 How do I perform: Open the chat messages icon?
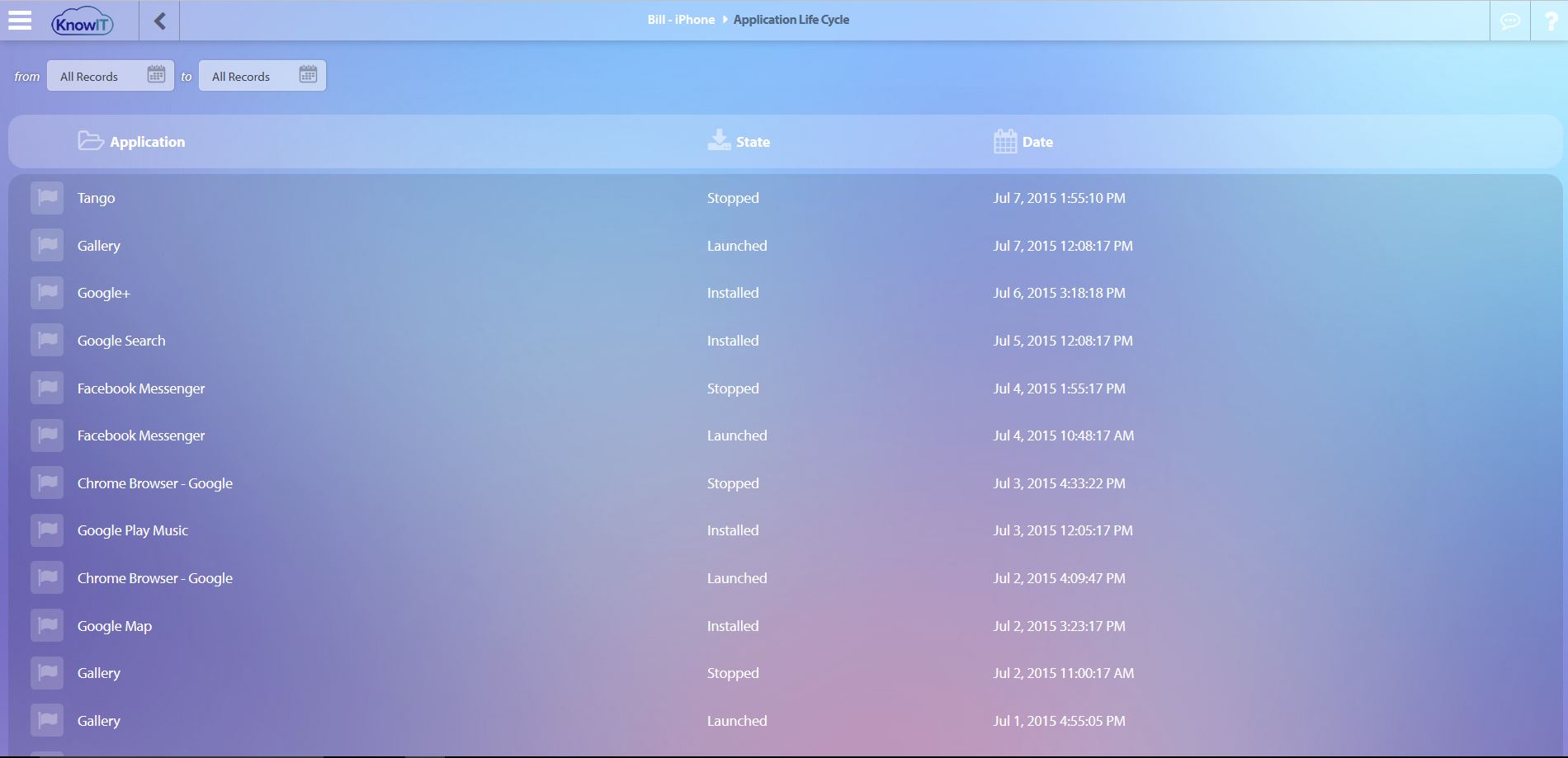point(1509,21)
